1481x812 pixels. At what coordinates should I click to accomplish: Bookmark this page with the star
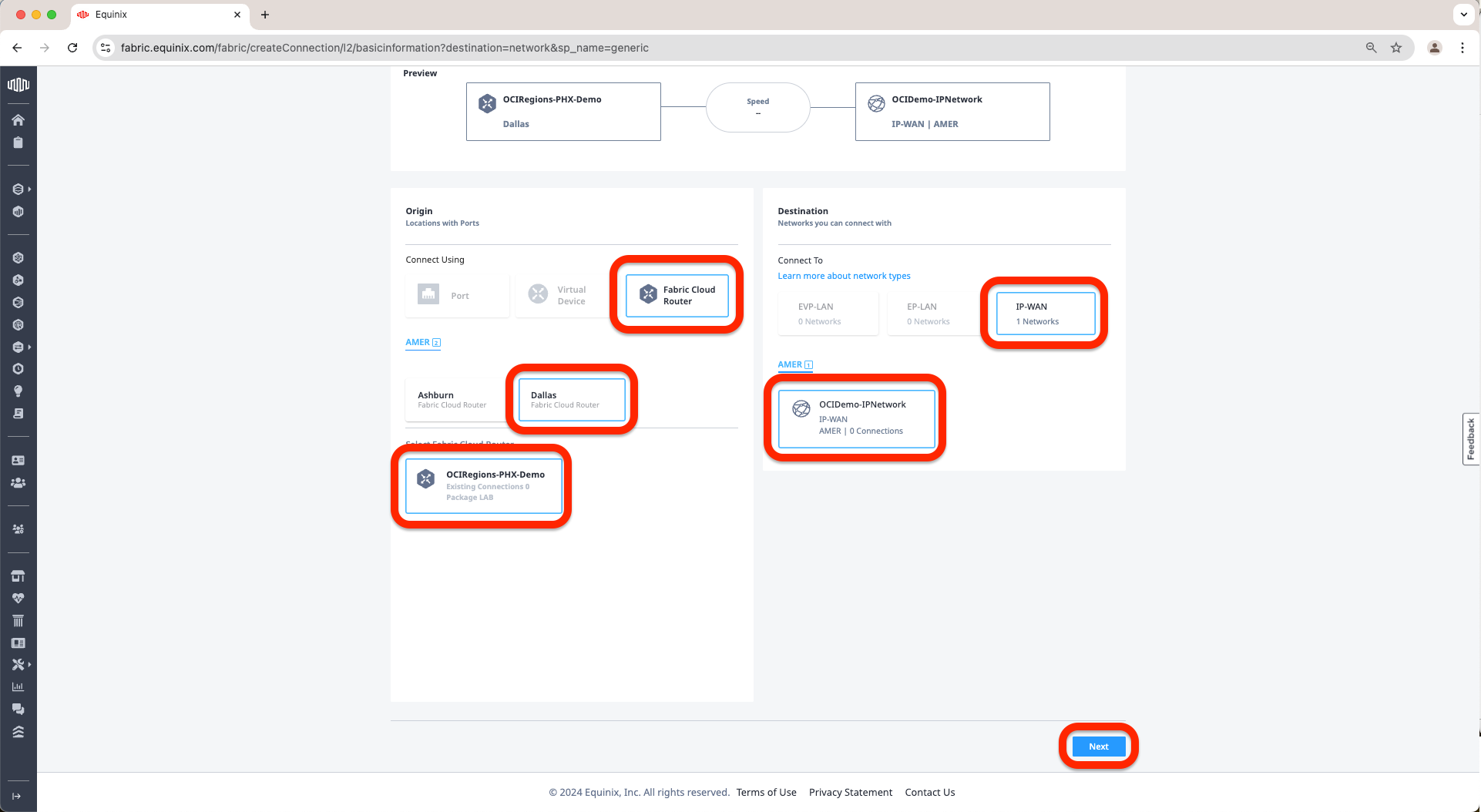(1396, 48)
